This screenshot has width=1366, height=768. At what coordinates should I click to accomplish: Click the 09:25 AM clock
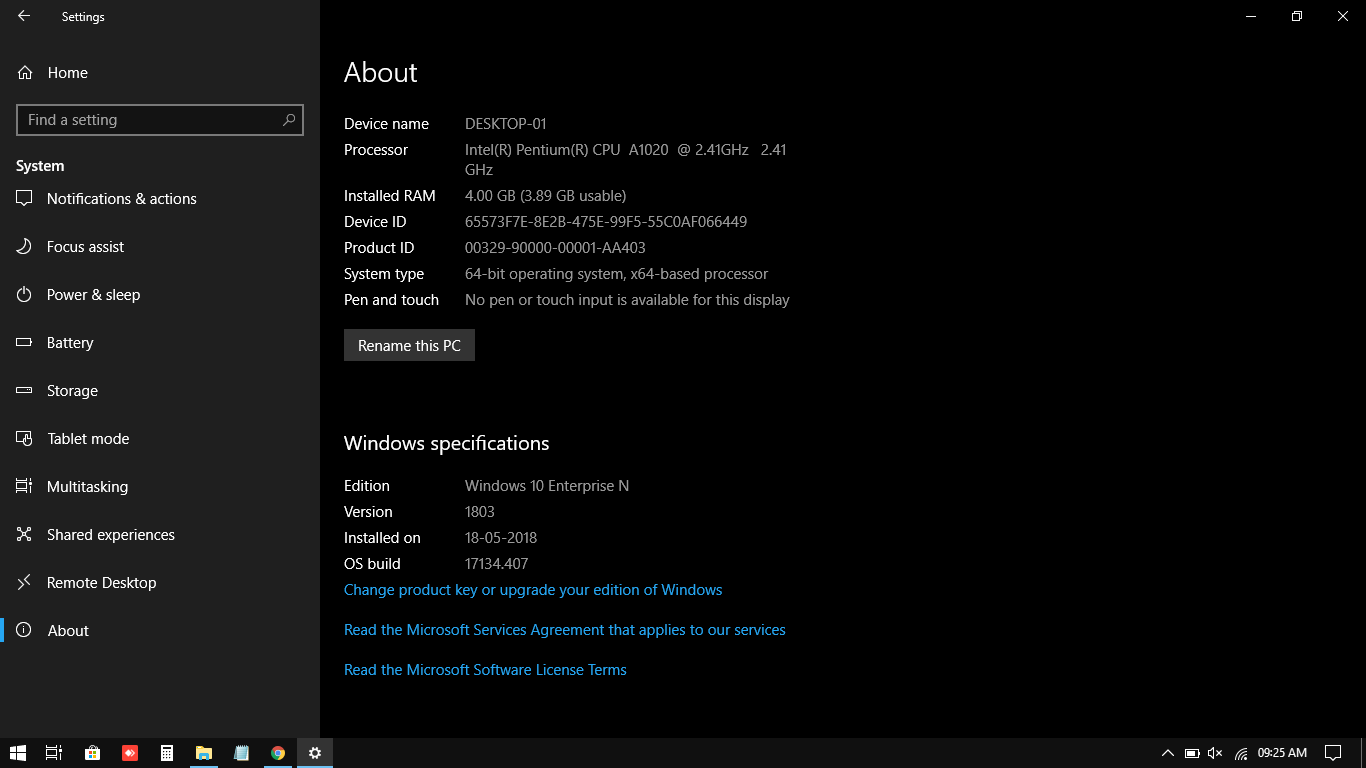1282,753
